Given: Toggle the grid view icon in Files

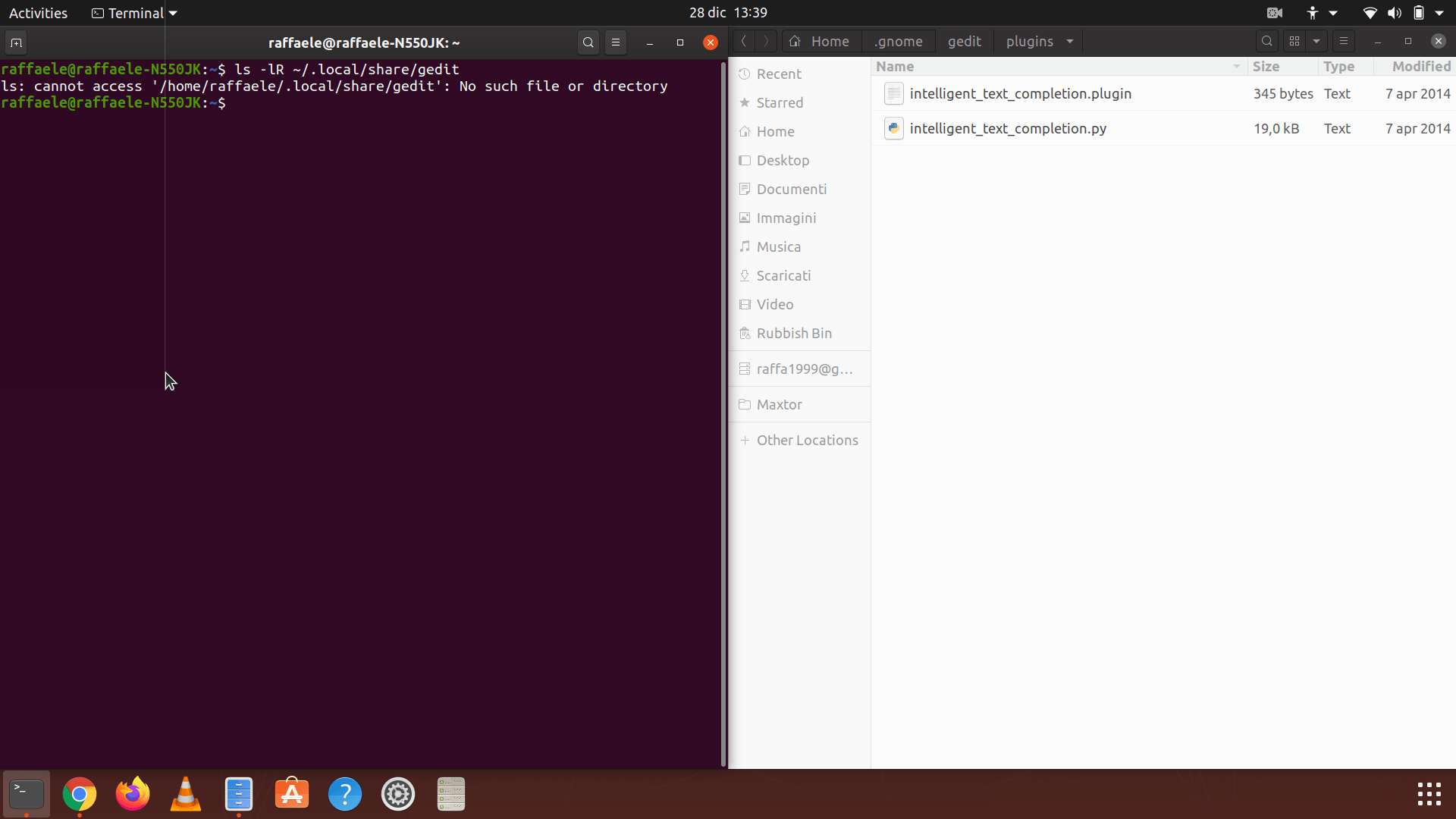Looking at the screenshot, I should tap(1294, 41).
